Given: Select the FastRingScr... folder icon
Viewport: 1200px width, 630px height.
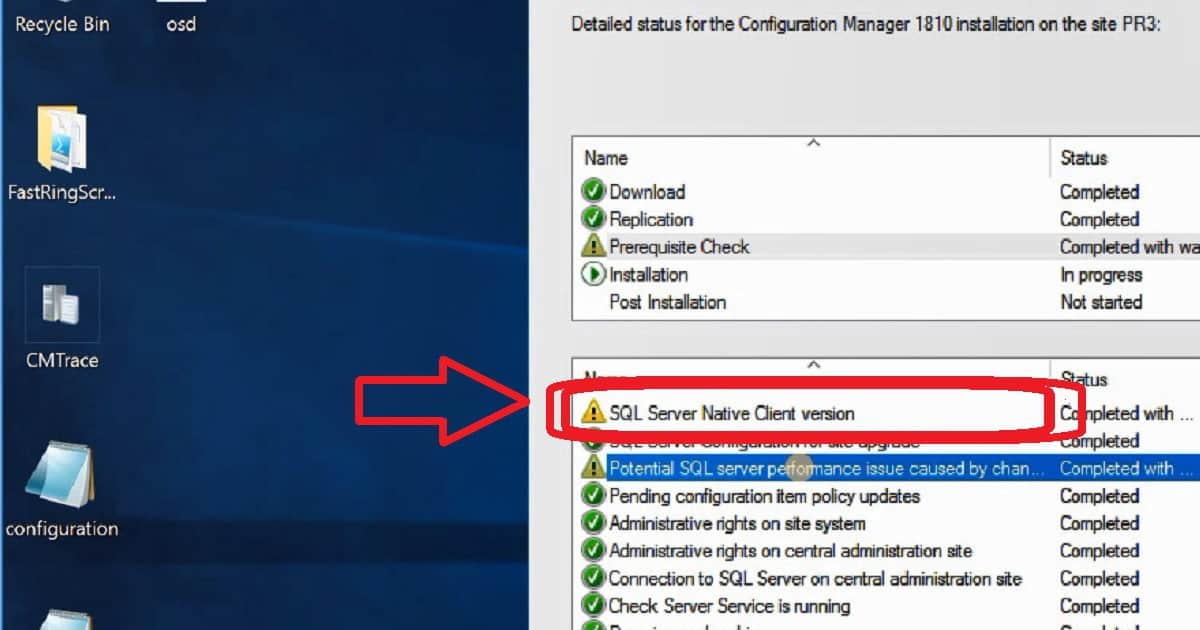Looking at the screenshot, I should pos(62,152).
